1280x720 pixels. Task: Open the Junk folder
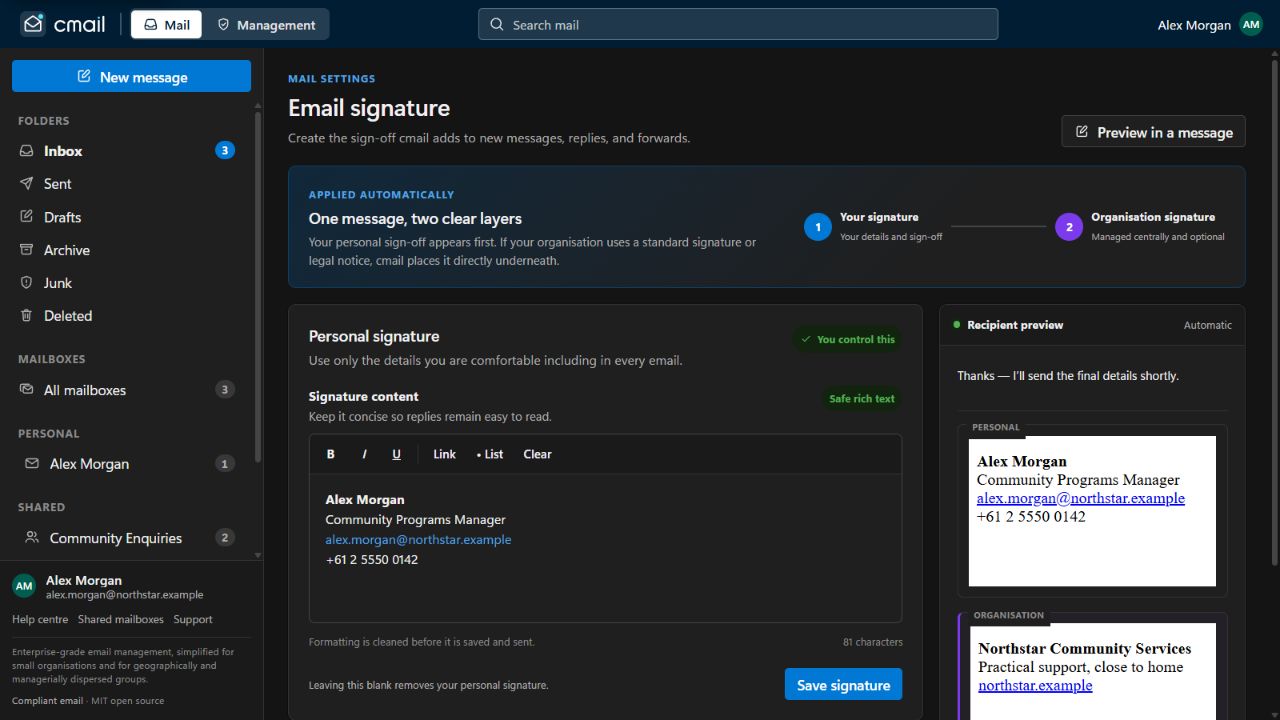coord(127,283)
